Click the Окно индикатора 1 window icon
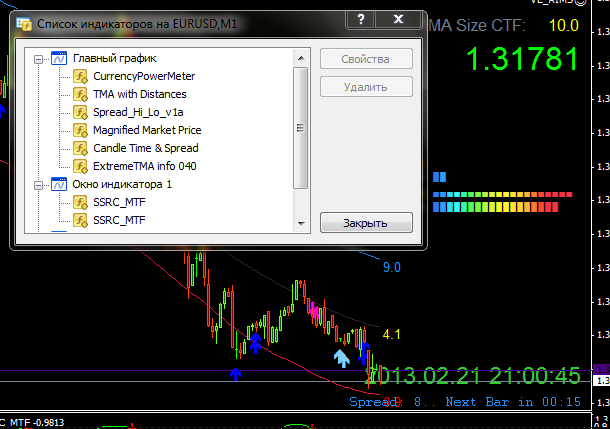 59,184
